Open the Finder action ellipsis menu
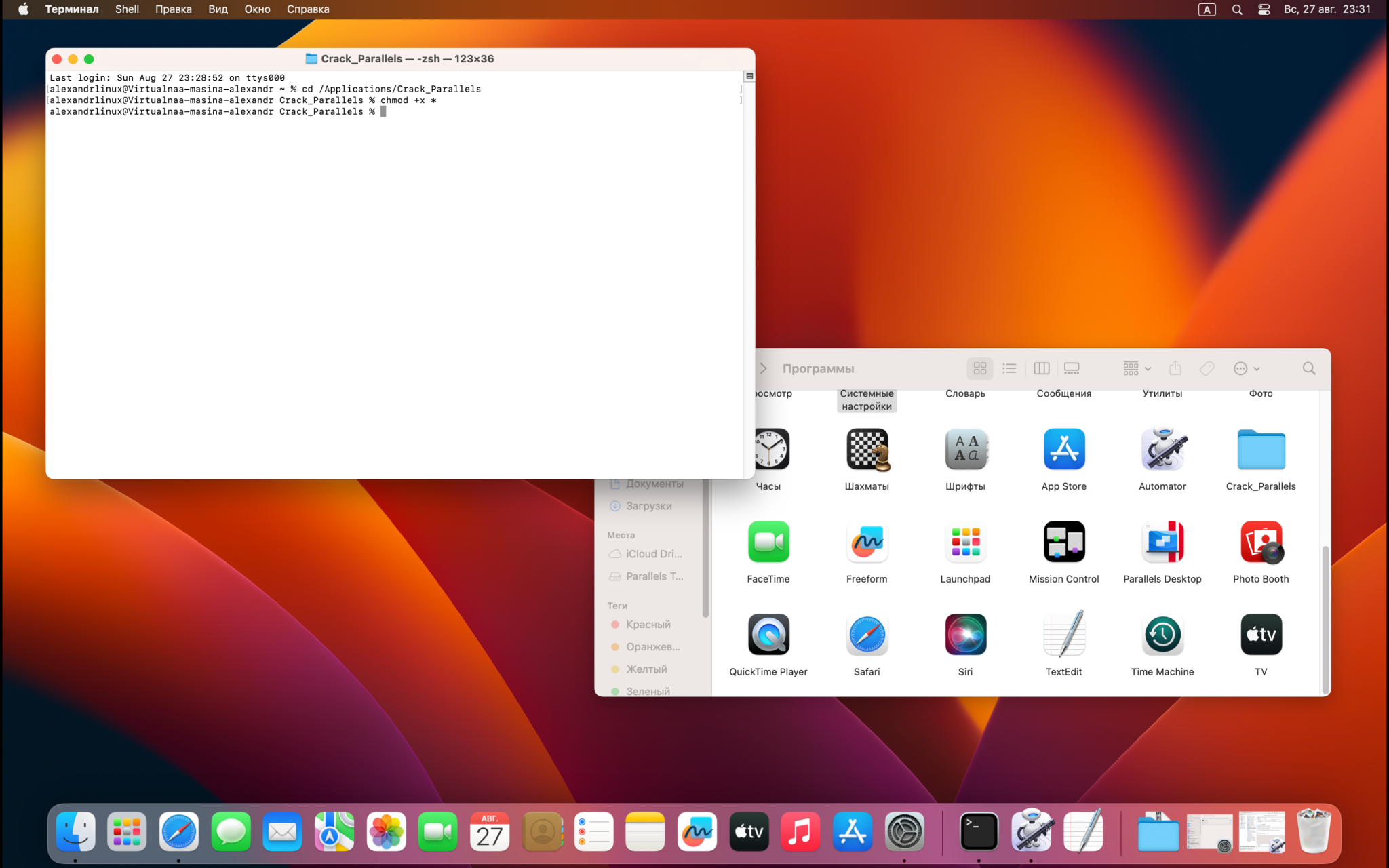1389x868 pixels. (x=1247, y=368)
